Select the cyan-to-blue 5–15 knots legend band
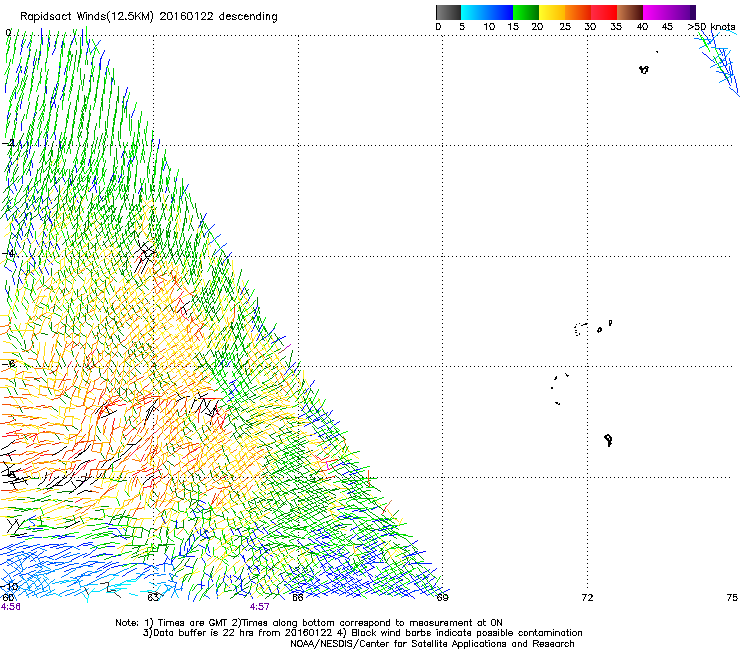This screenshot has height=650, width=740. (x=487, y=12)
